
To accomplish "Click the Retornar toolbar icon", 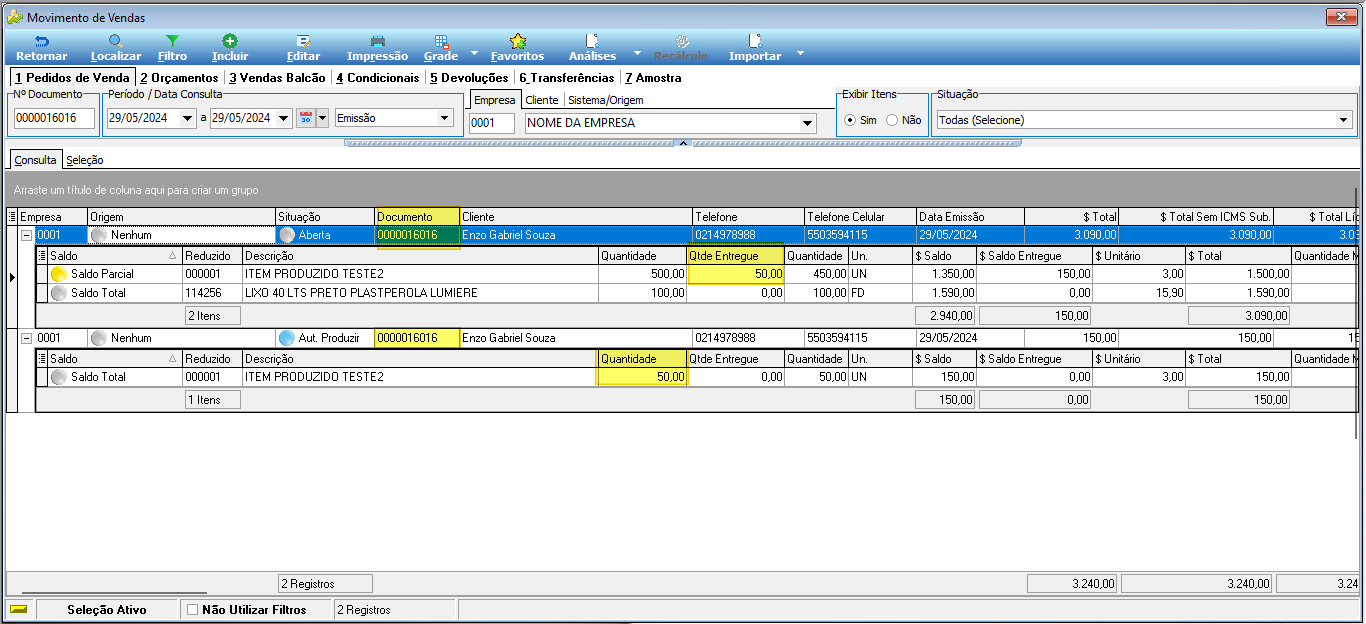I will [42, 41].
